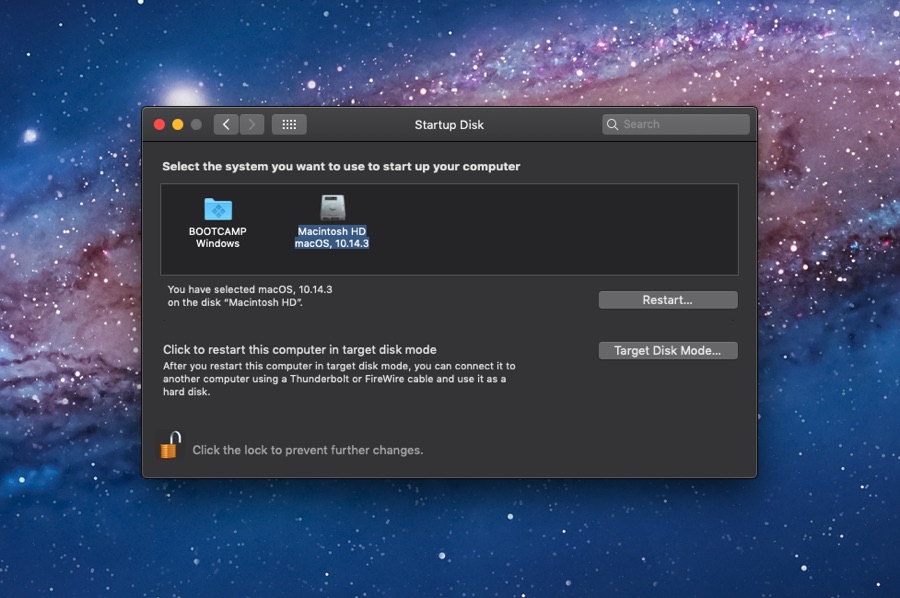Go forward with the right chevron button
This screenshot has width=900, height=598.
[x=251, y=125]
